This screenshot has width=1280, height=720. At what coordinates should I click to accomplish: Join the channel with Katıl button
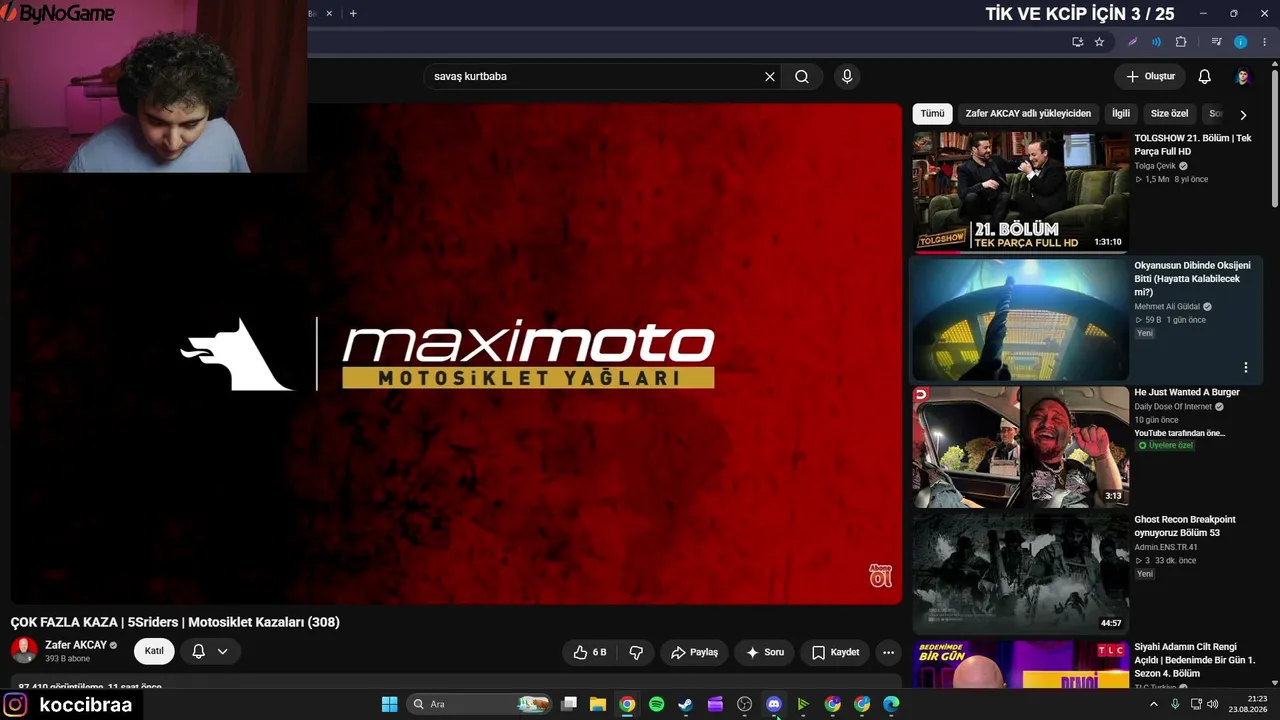click(x=154, y=651)
